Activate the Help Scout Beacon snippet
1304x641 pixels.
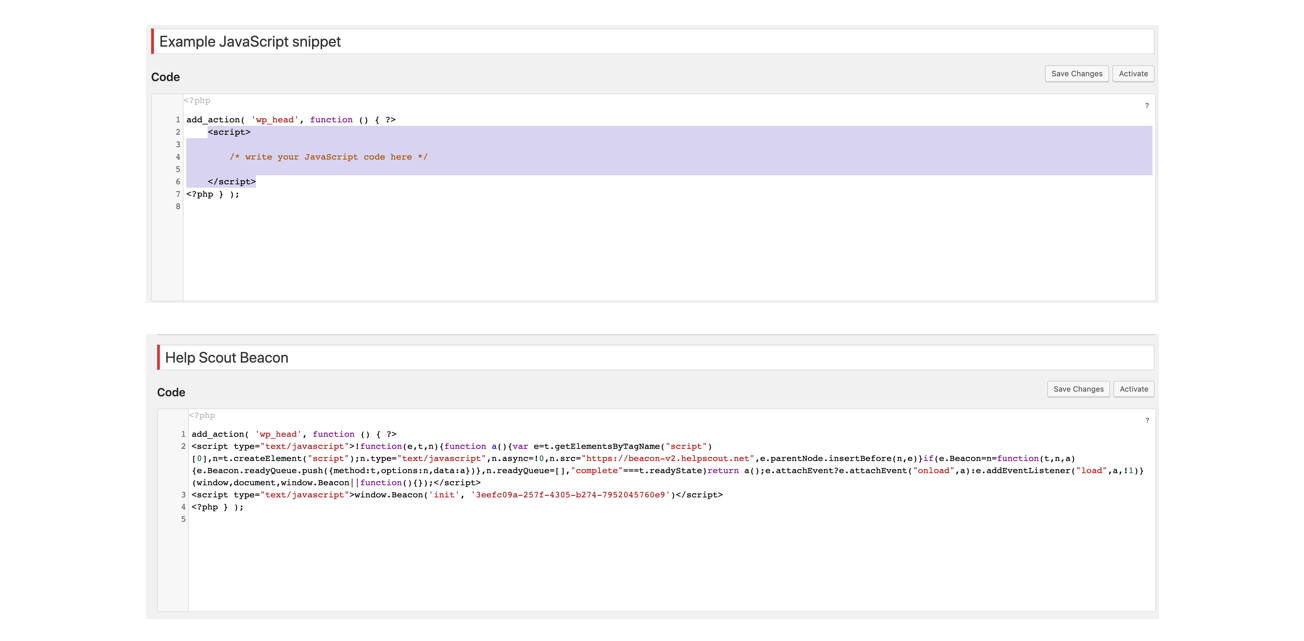(x=1133, y=389)
